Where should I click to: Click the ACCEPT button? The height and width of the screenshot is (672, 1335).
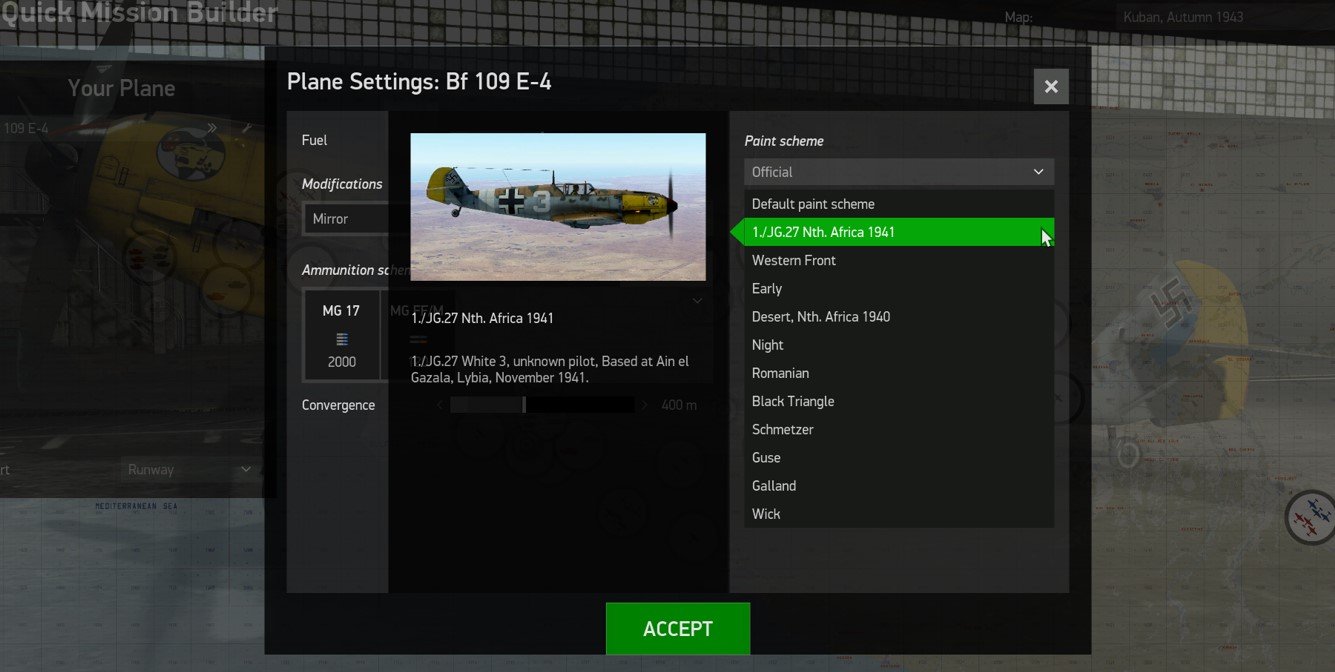tap(678, 628)
